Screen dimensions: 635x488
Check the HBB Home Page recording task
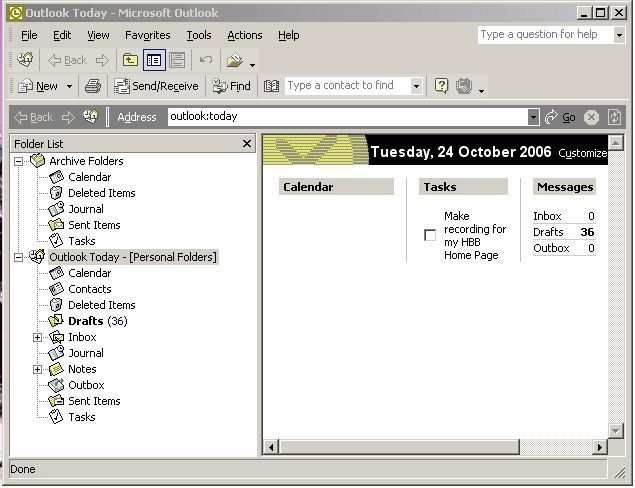pyautogui.click(x=430, y=235)
